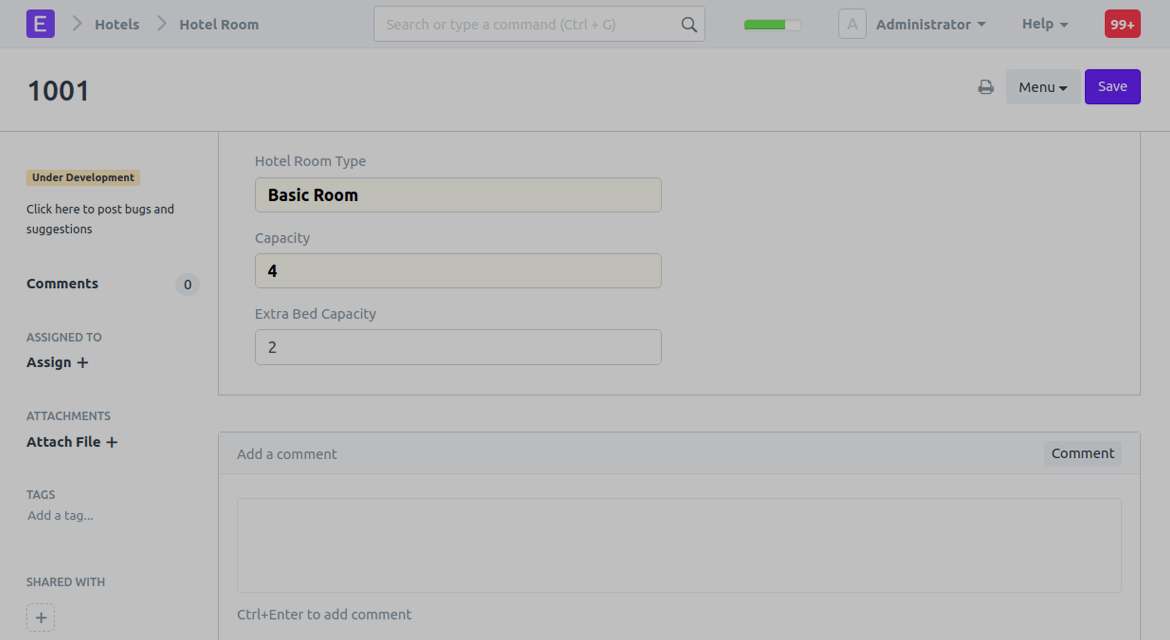Go to Hotels breadcrumb
The height and width of the screenshot is (640, 1170).
(117, 24)
